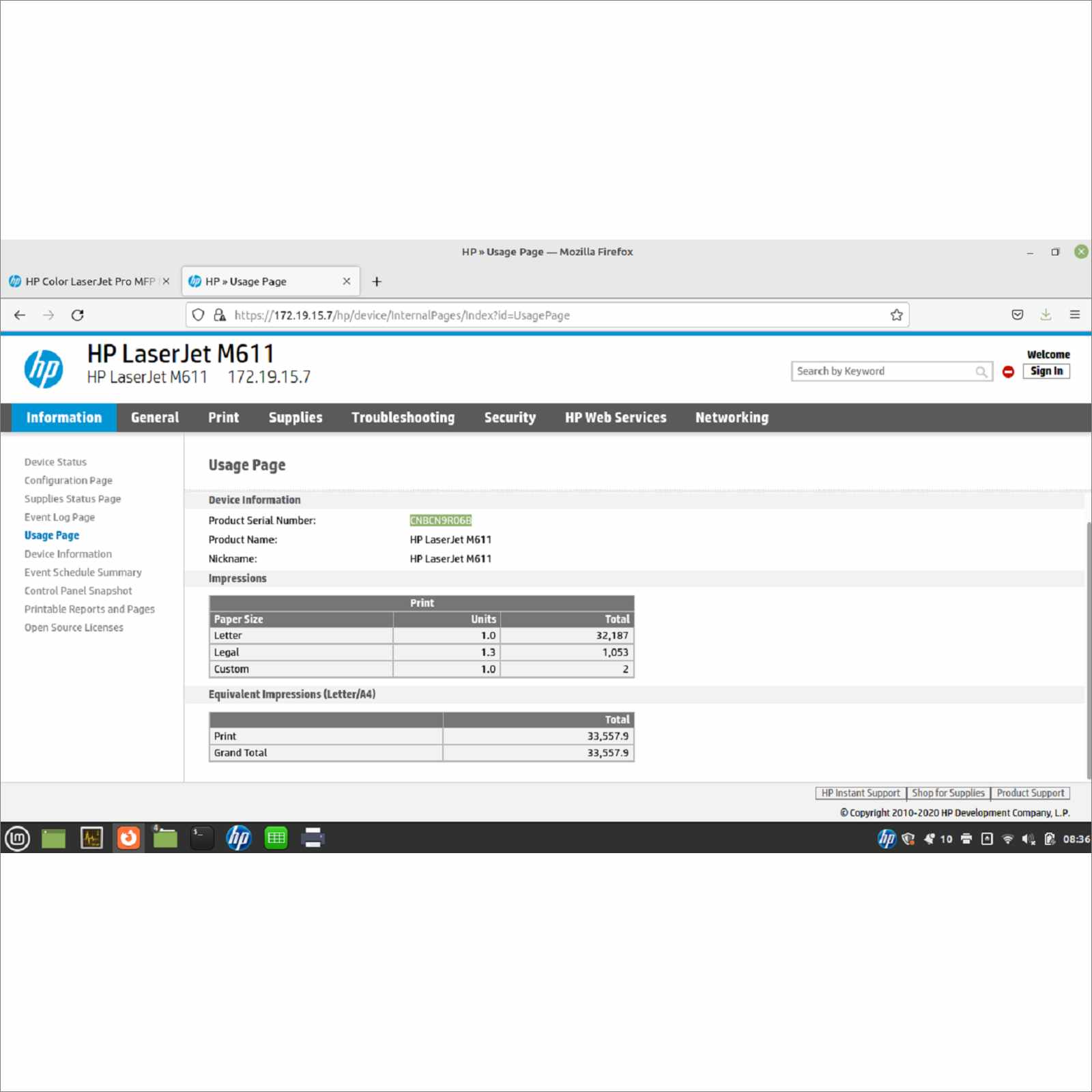Open the Troubleshooting tab
Screen dimensions: 1092x1092
click(x=403, y=418)
